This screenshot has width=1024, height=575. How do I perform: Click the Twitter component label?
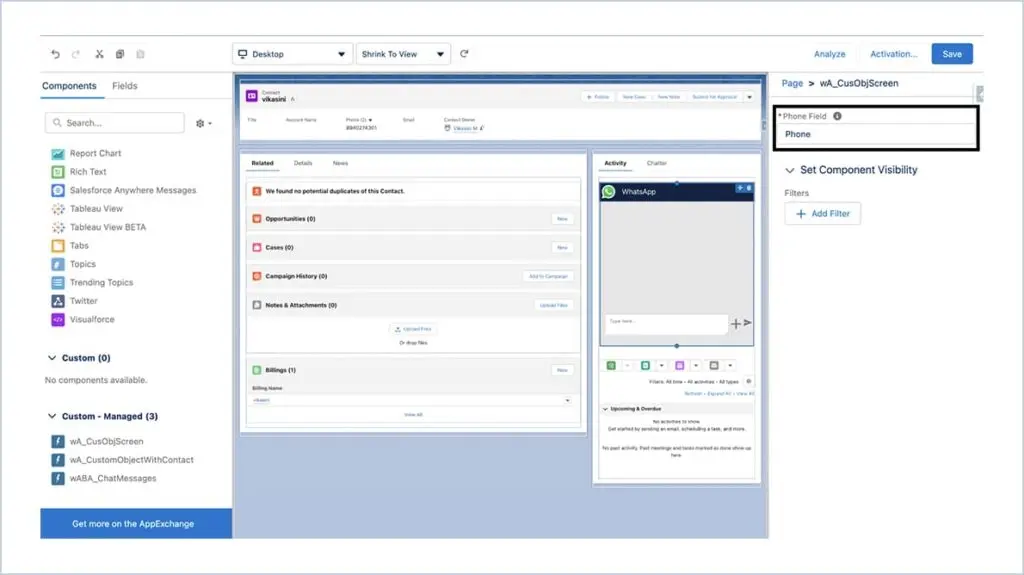[x=84, y=301]
